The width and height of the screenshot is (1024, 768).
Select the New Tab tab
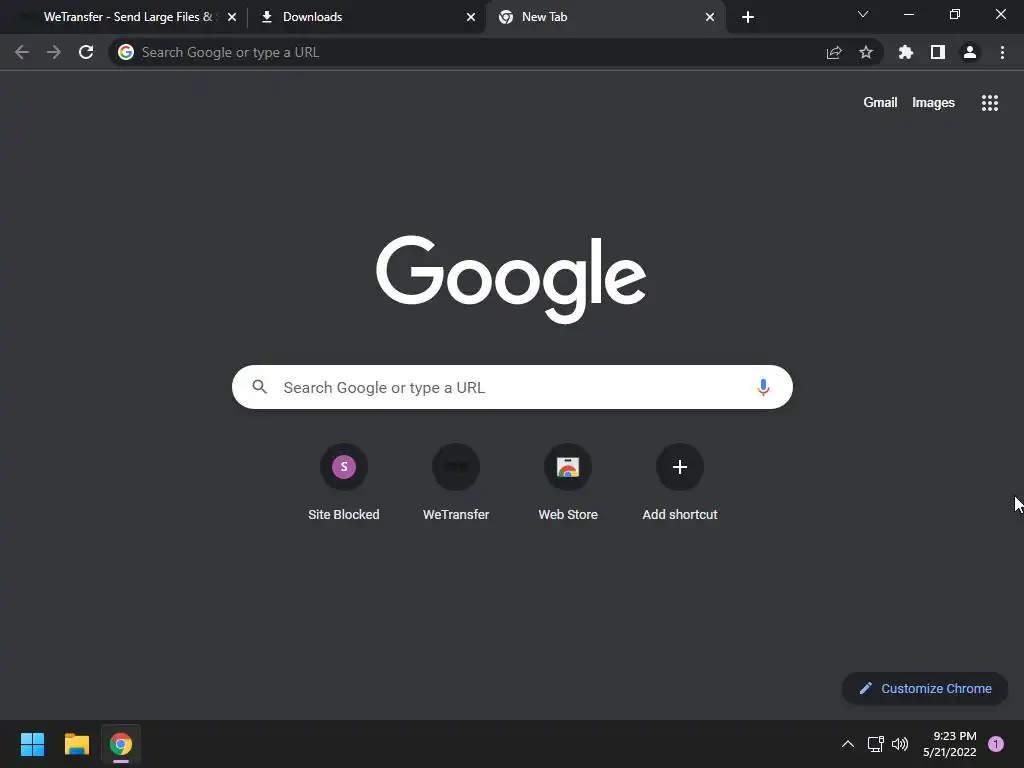coord(604,17)
